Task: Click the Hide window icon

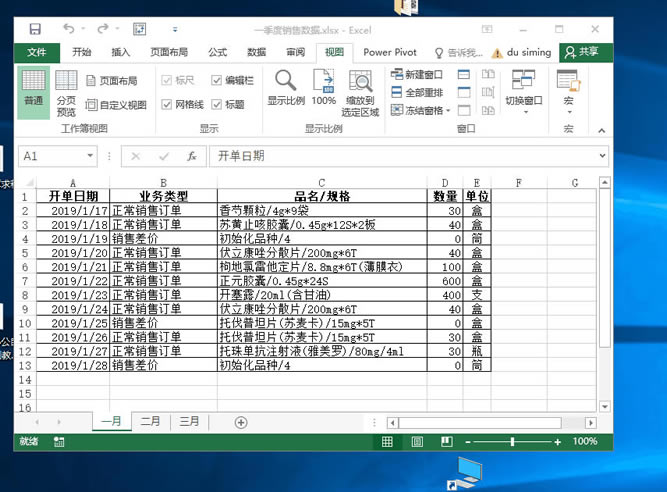Action: (x=464, y=92)
